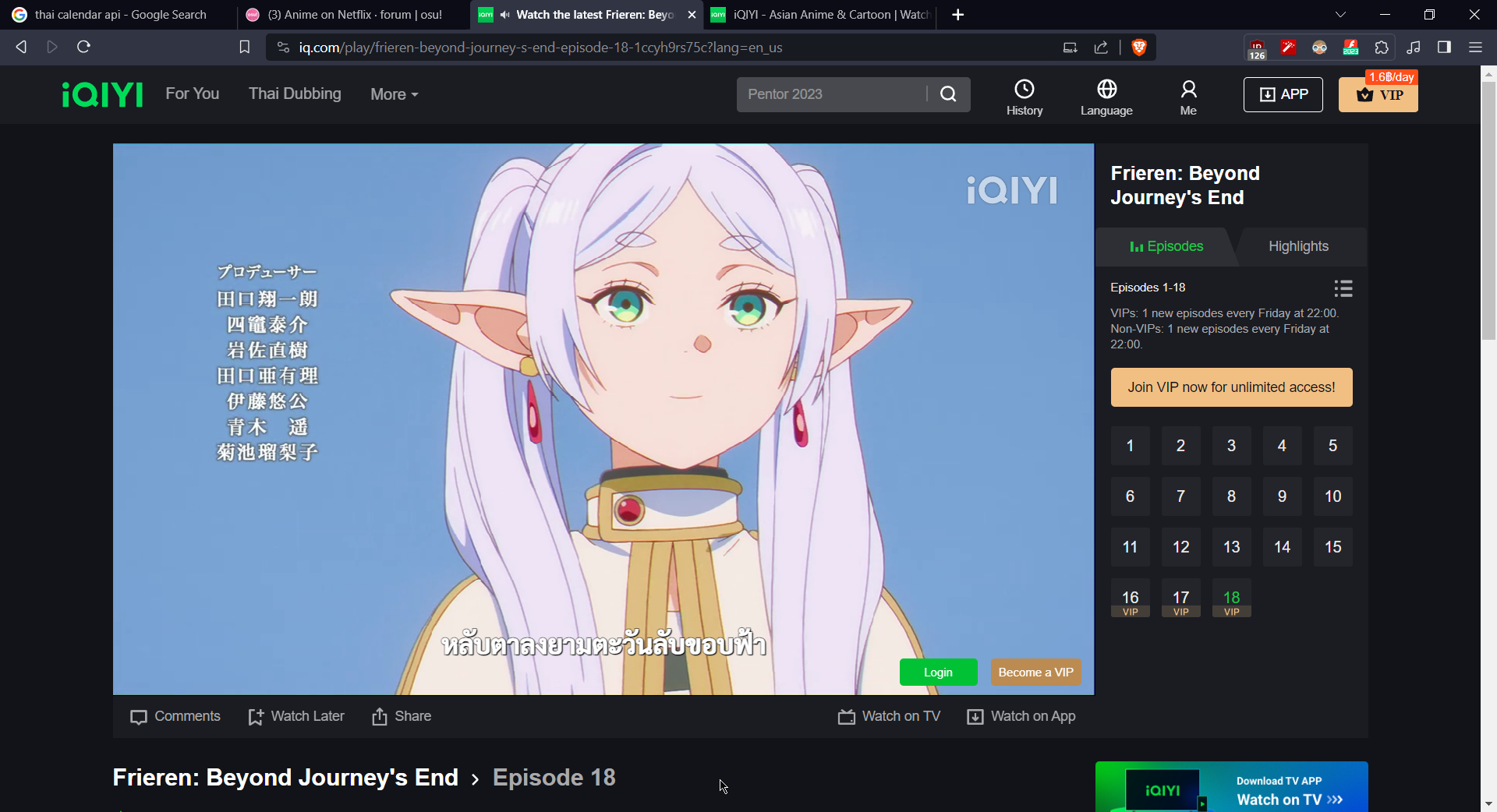Click the cast/install icon in address bar
This screenshot has height=812, width=1497.
(x=1071, y=48)
